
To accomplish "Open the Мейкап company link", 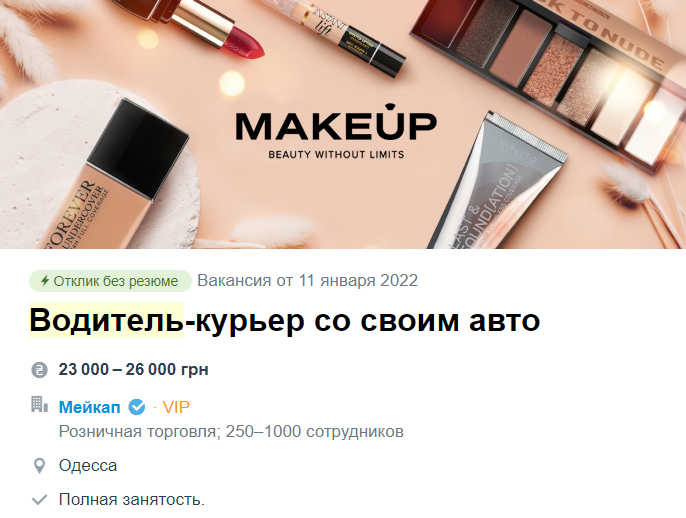I will point(89,407).
